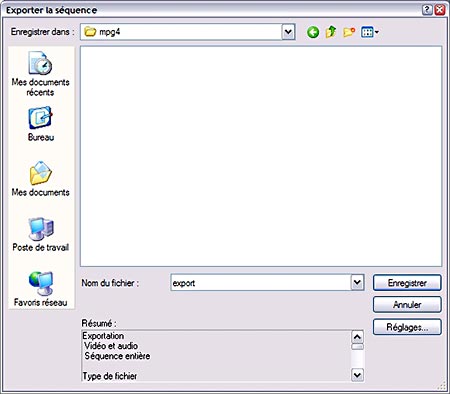Click the help question mark button
Viewport: 450px width, 394px height.
pos(427,10)
